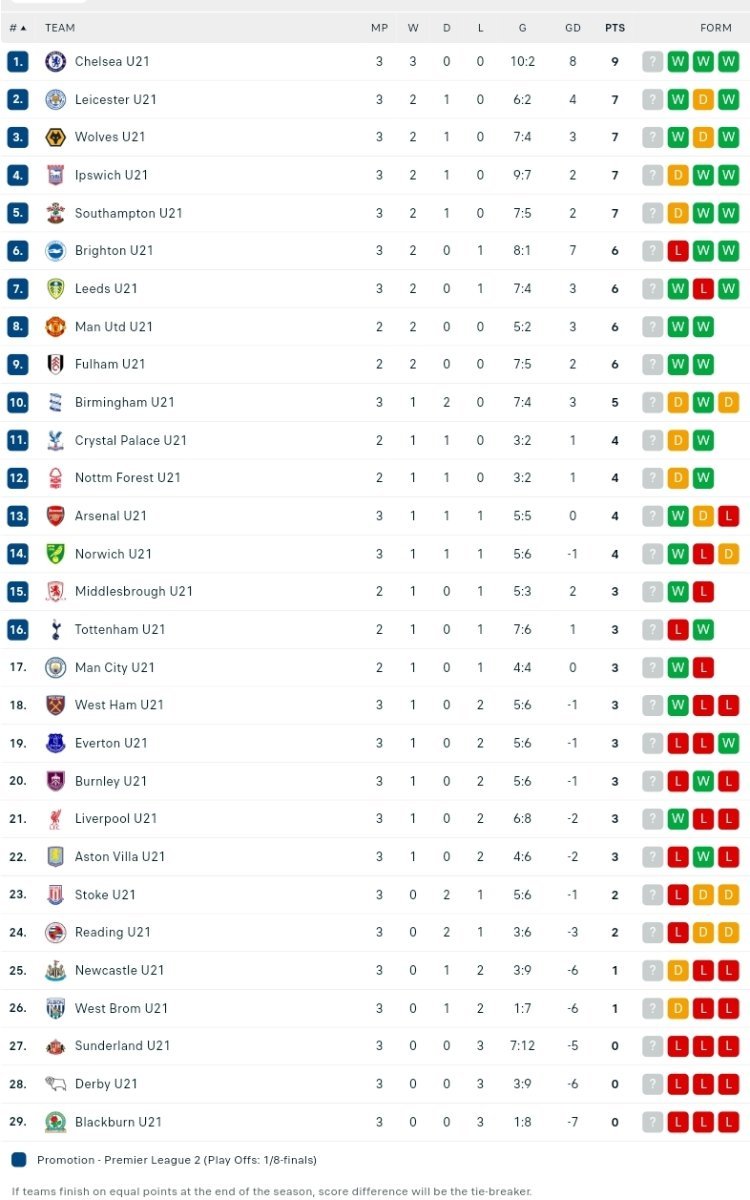The height and width of the screenshot is (1200, 750).
Task: Click the Blackburn U21 crest icon
Action: click(x=56, y=1122)
